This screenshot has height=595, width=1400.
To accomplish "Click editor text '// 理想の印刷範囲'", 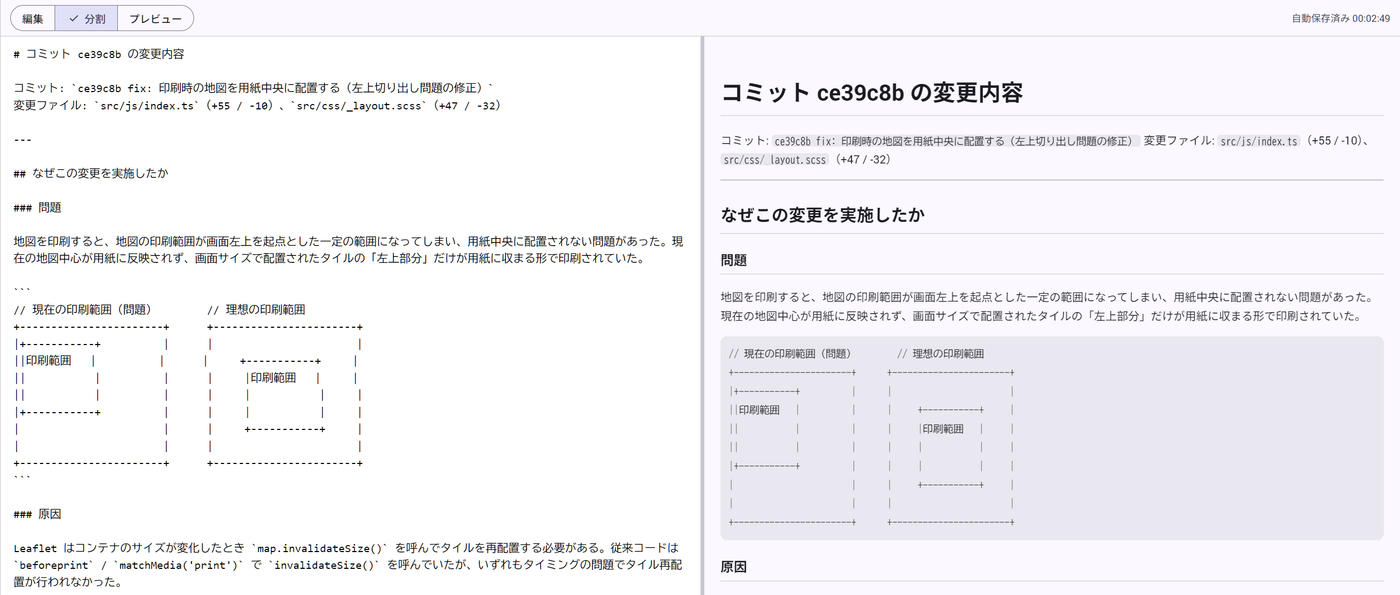I will tap(256, 309).
